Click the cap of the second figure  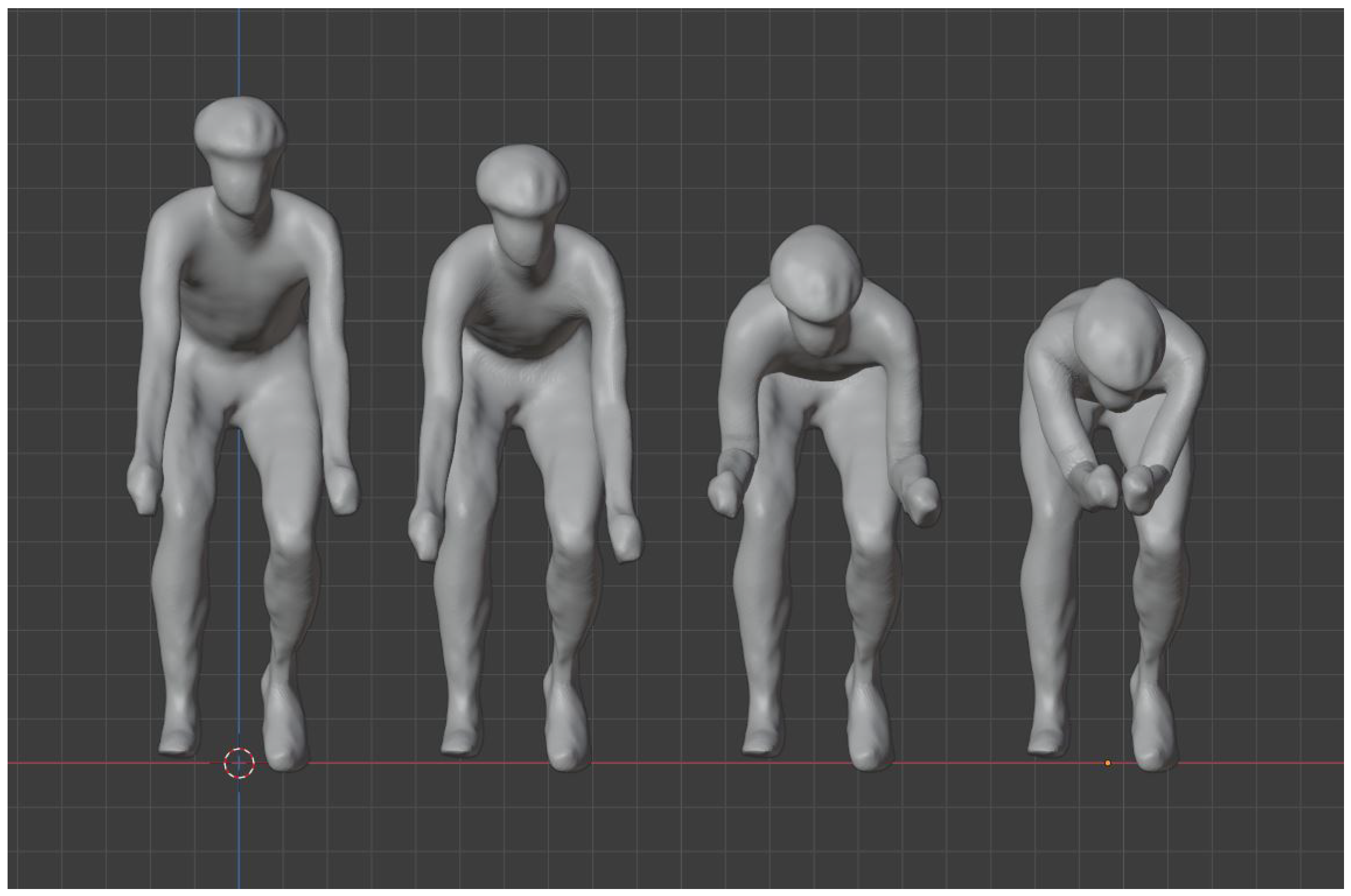point(522,178)
